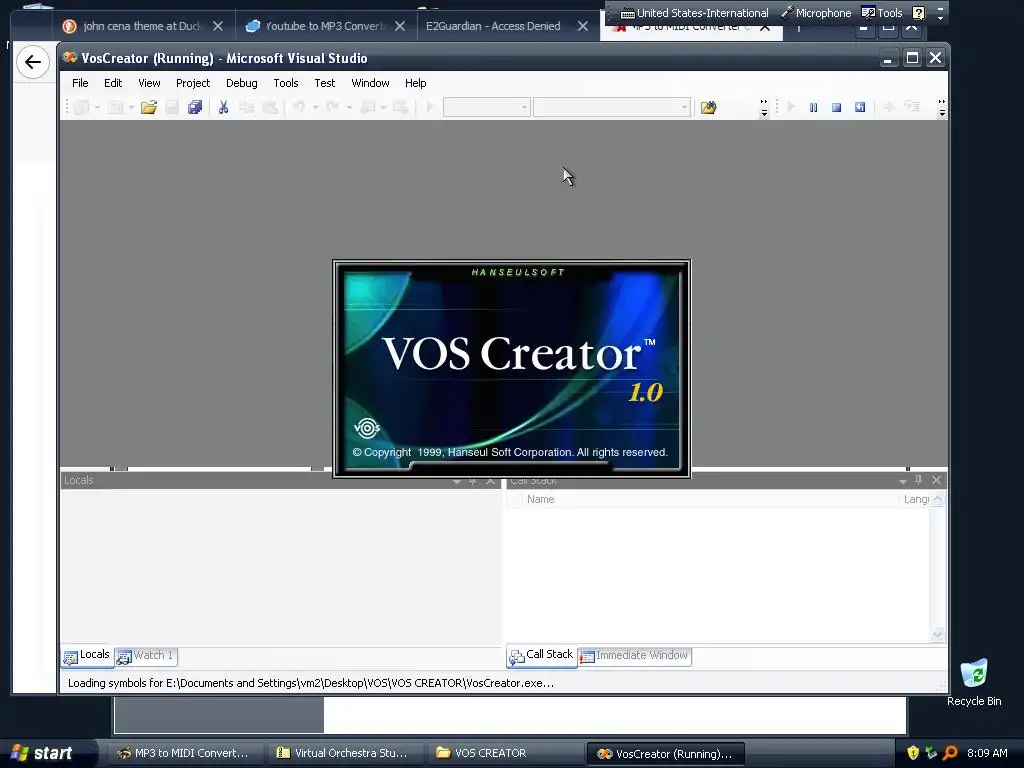Click the Microphone language bar button
Image resolution: width=1024 pixels, height=768 pixels.
coord(817,13)
